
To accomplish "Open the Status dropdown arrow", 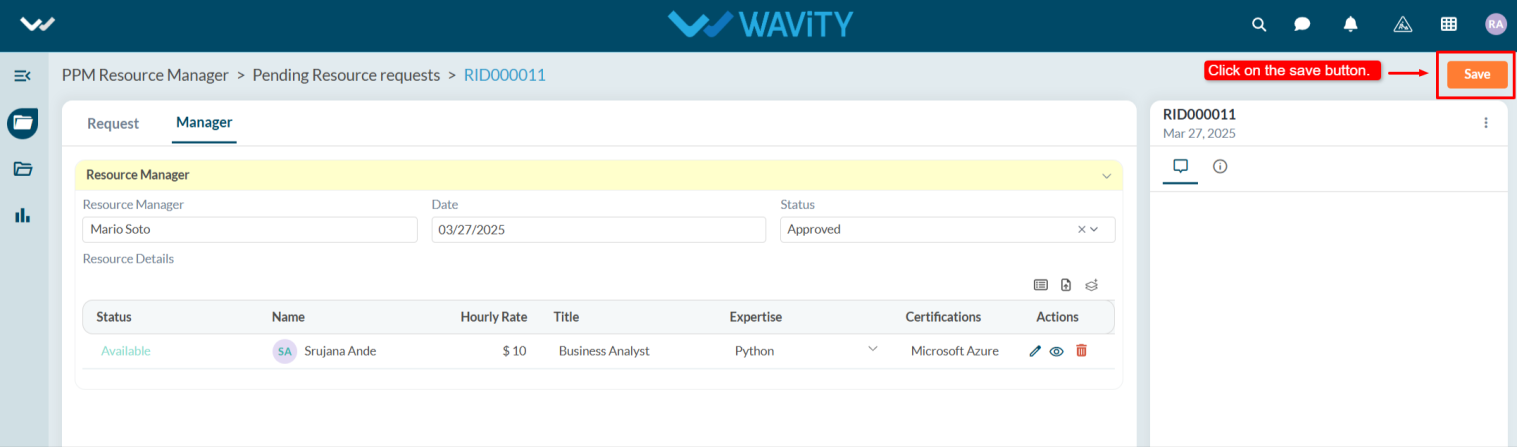I will point(1094,229).
